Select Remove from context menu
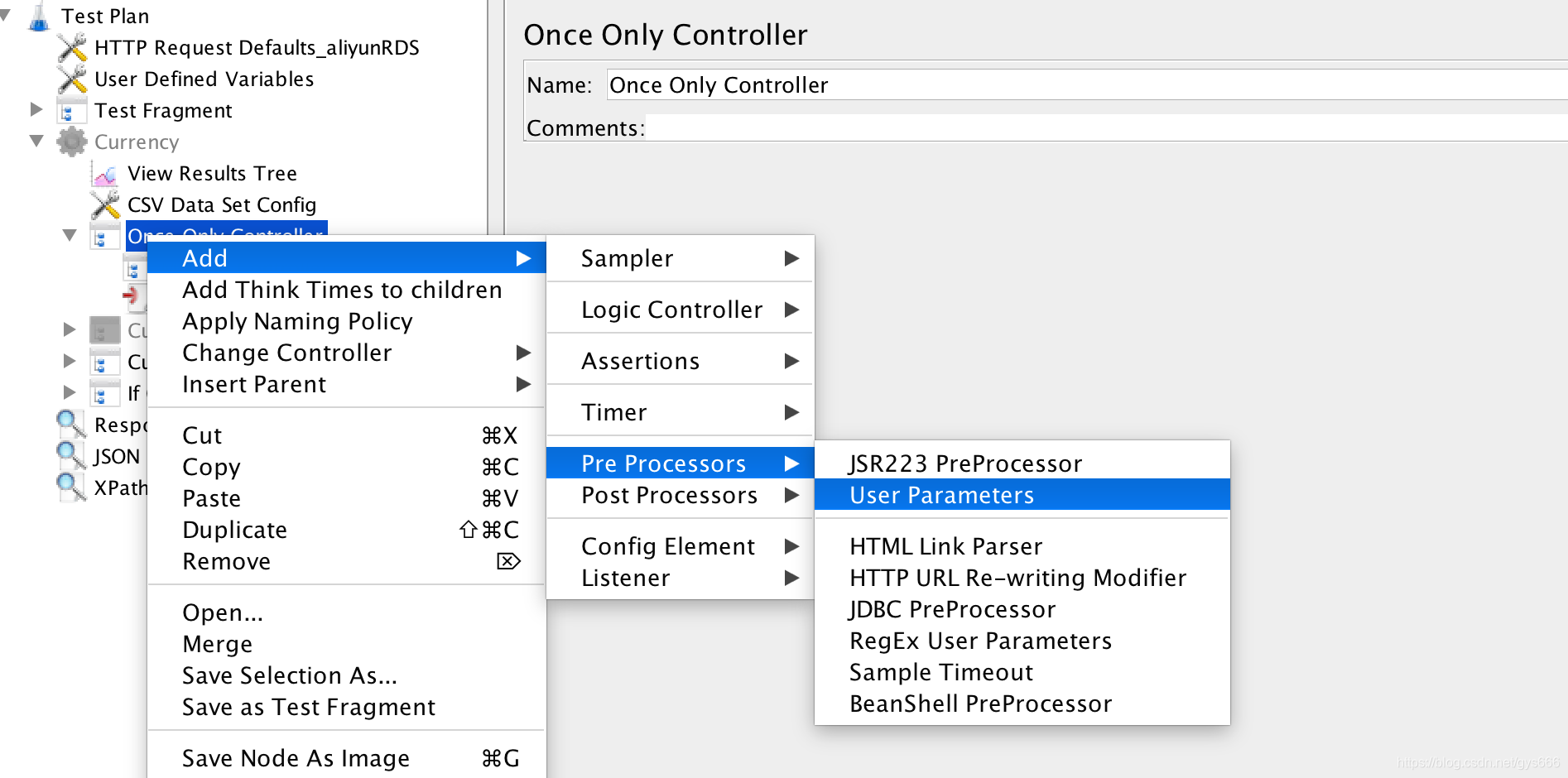The image size is (1568, 778). [346, 561]
